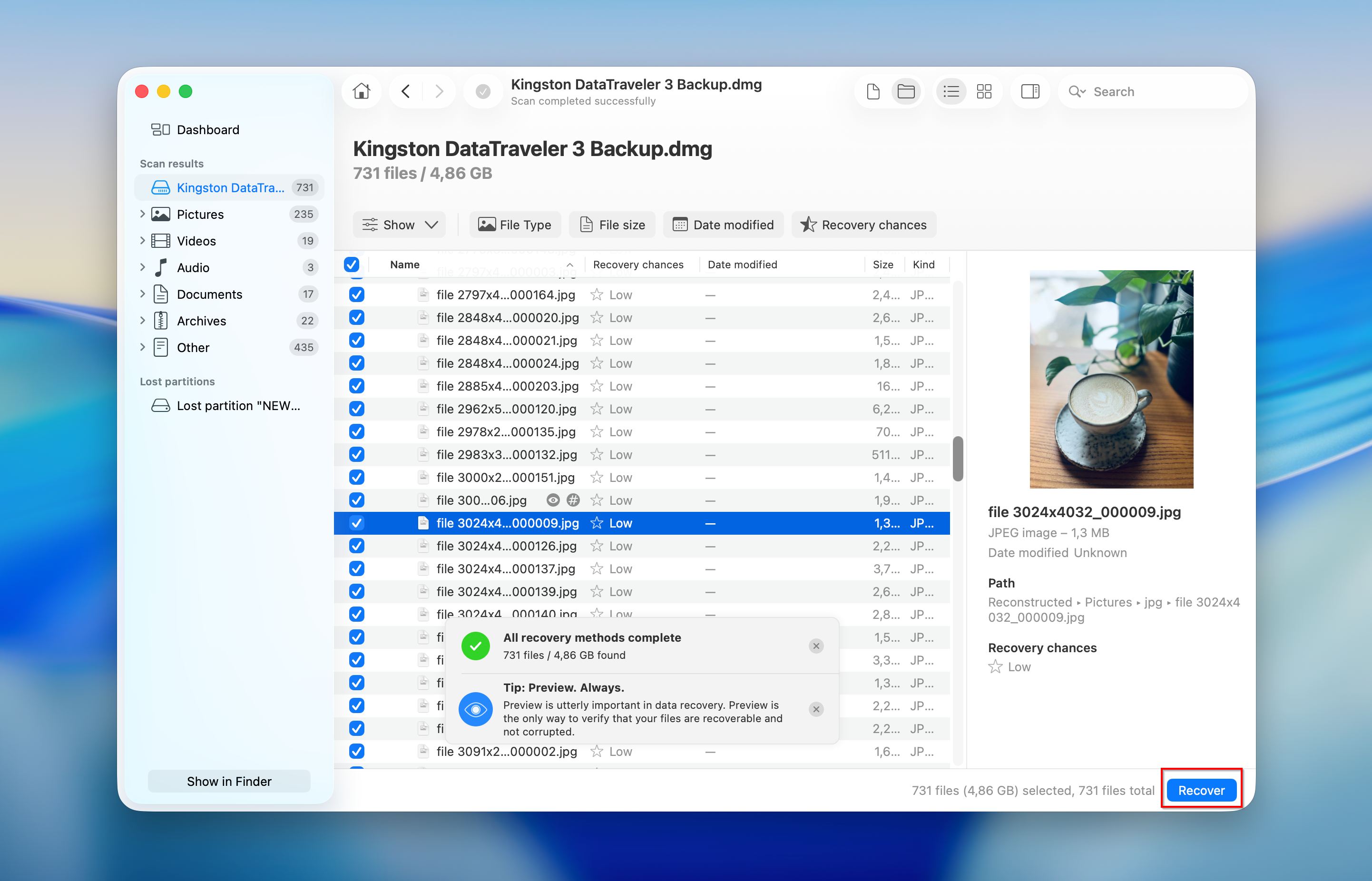1372x881 pixels.
Task: Click the search magnifier icon
Action: [x=1077, y=91]
